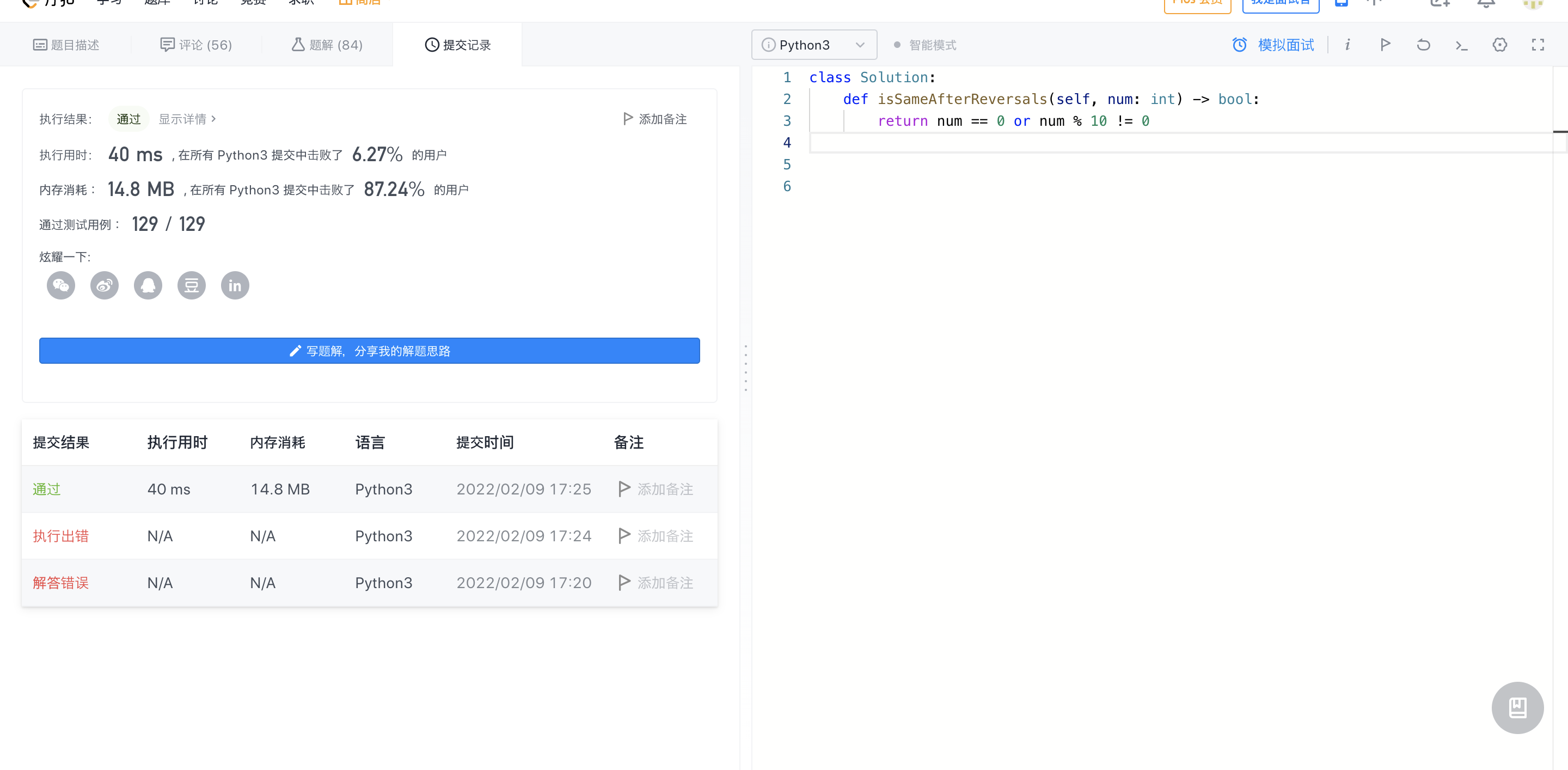1568x770 pixels.
Task: Share result to Weibo icon
Action: click(x=105, y=285)
